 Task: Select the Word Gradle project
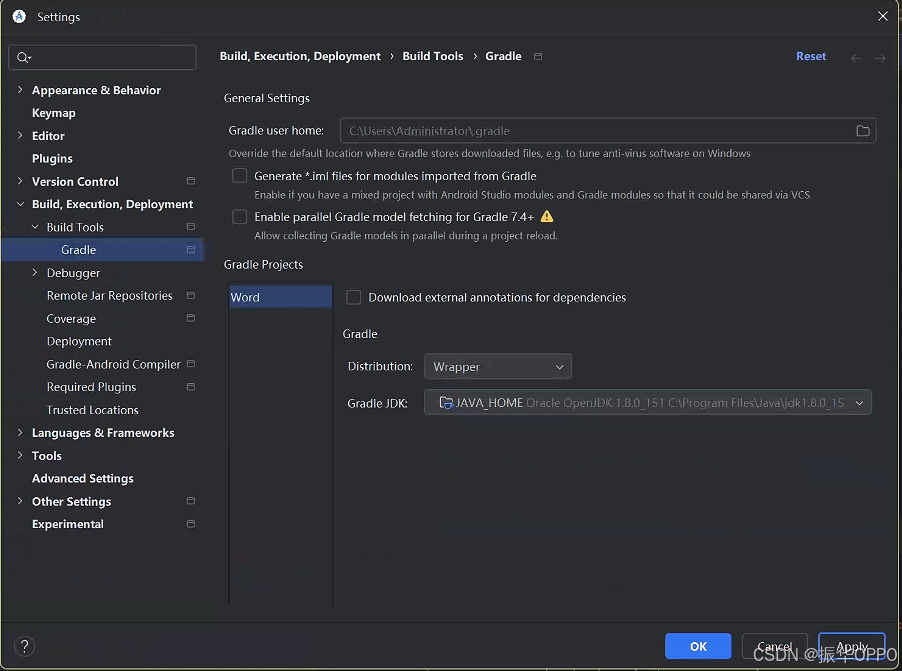tap(281, 297)
